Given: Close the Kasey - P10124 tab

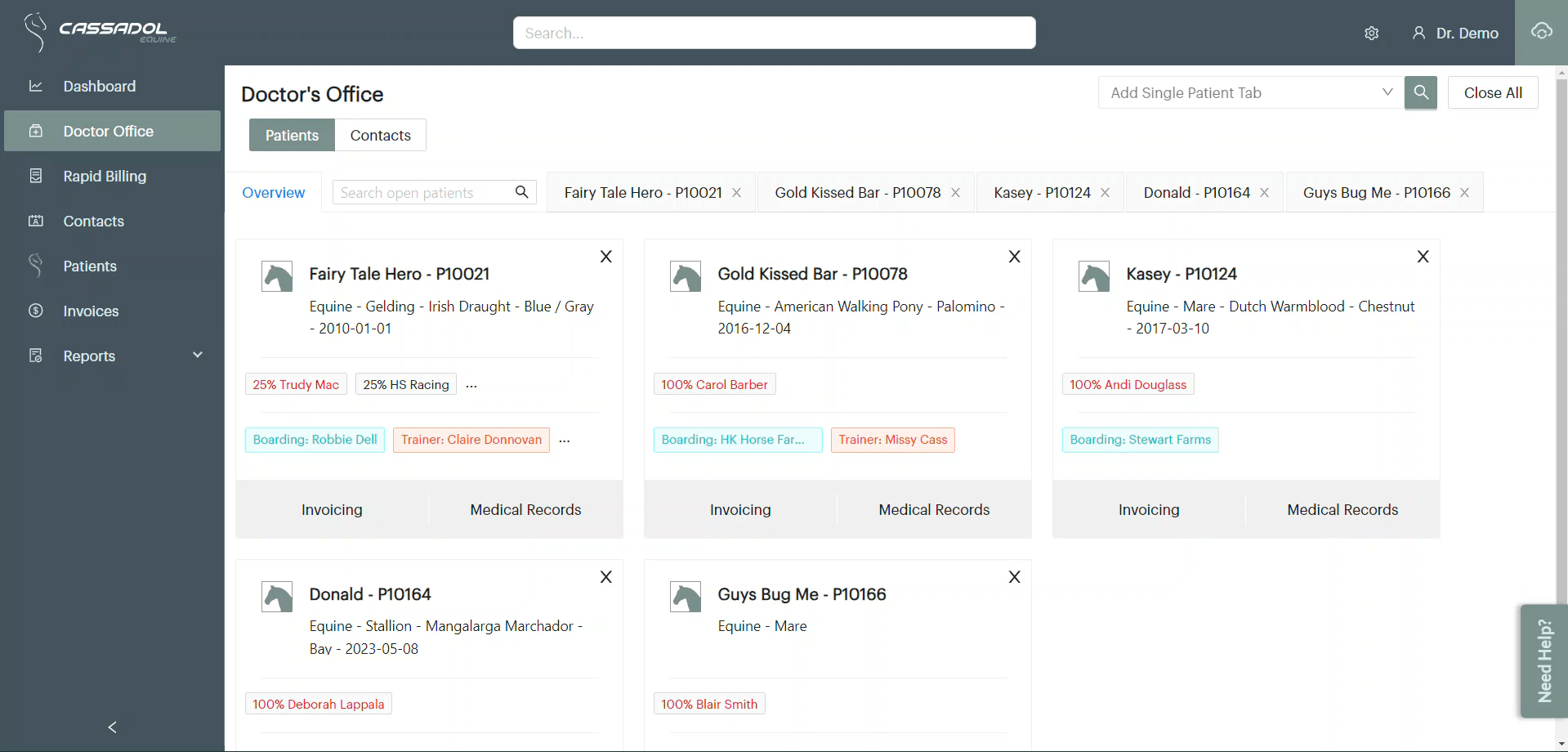Looking at the screenshot, I should [1105, 193].
